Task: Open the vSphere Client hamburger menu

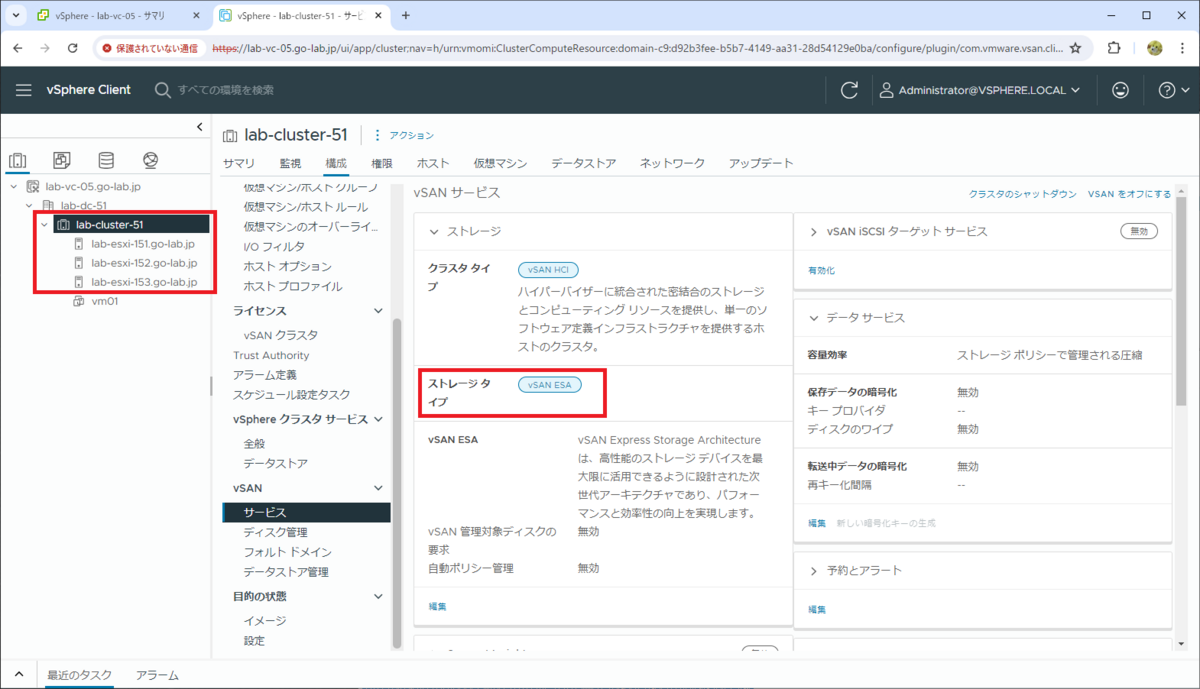Action: (24, 90)
